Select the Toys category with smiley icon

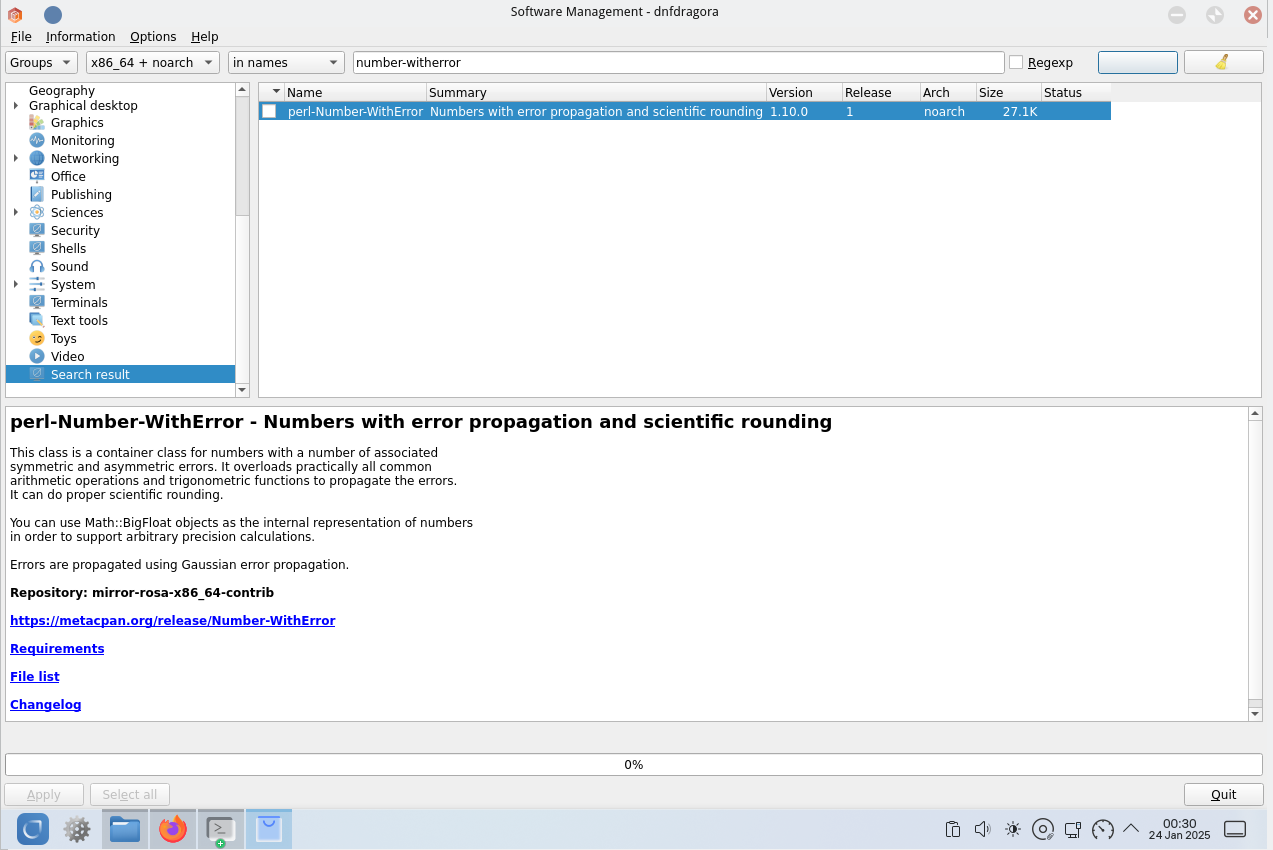63,338
